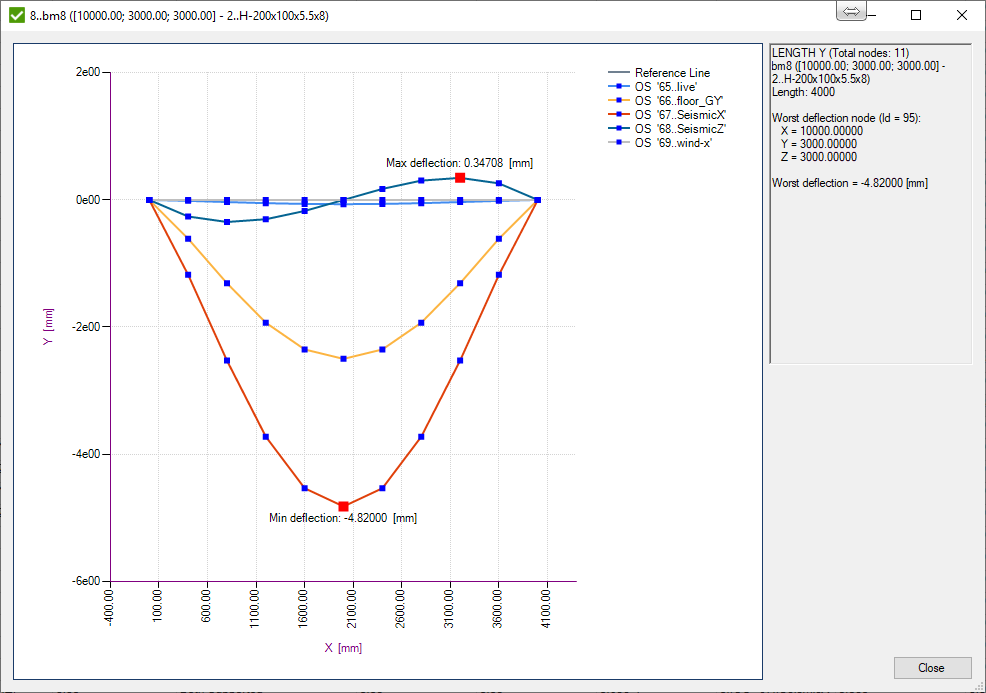Click the 'OS 65..live' legend marker icon
The image size is (986, 693).
pos(621,86)
